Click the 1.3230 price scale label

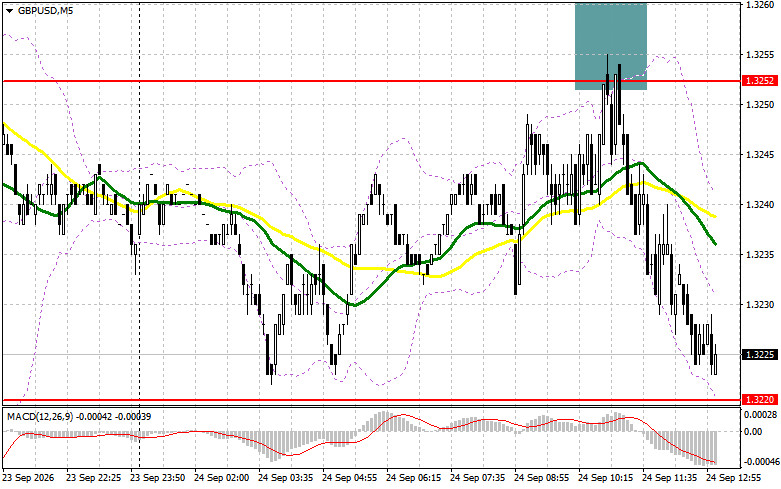tap(759, 305)
